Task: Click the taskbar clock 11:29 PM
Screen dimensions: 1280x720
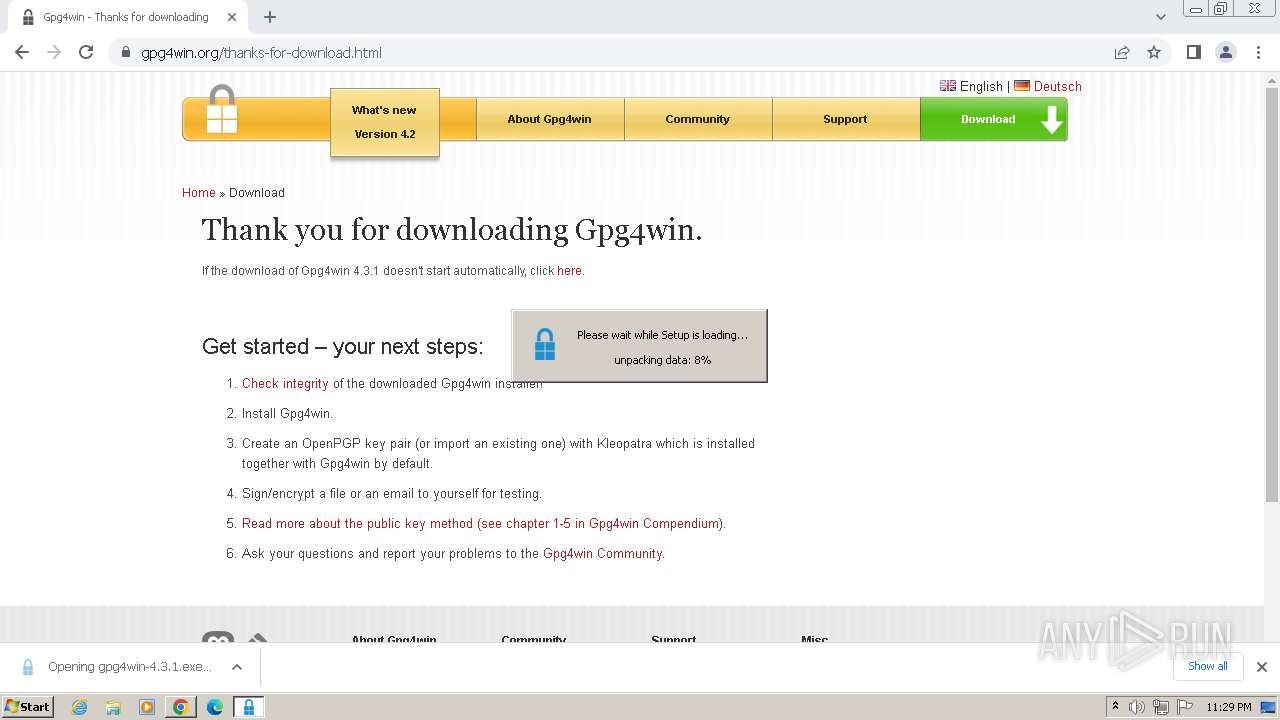Action: [1229, 707]
